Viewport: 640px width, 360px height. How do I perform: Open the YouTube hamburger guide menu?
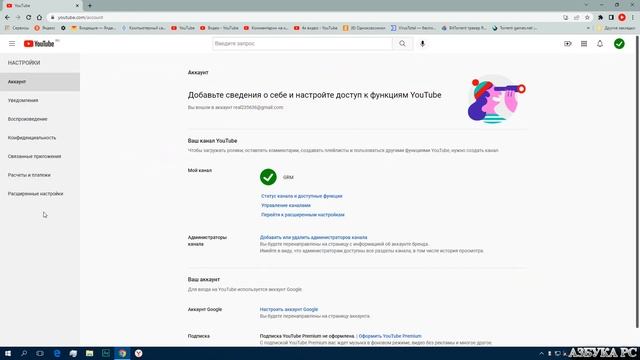[x=12, y=44]
